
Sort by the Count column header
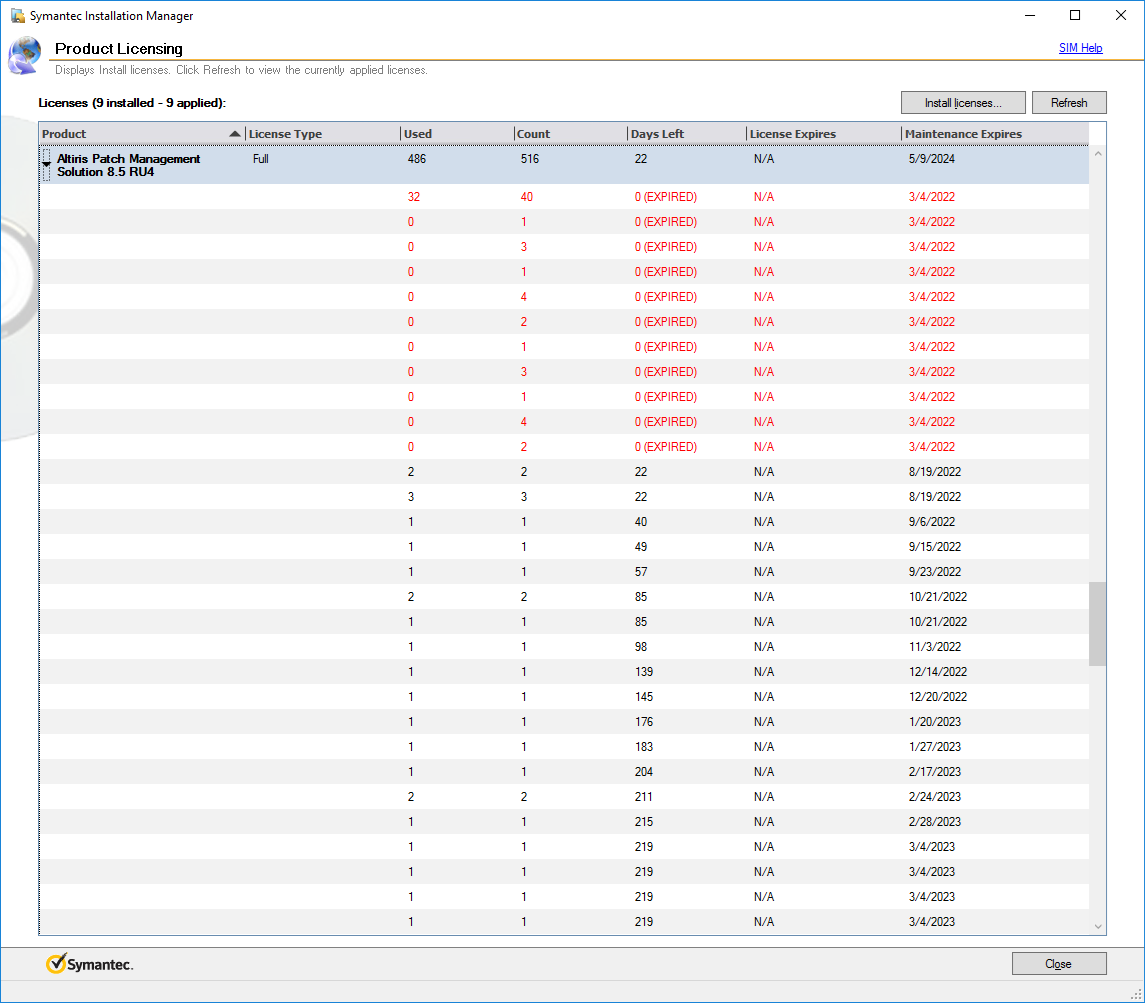pyautogui.click(x=570, y=134)
